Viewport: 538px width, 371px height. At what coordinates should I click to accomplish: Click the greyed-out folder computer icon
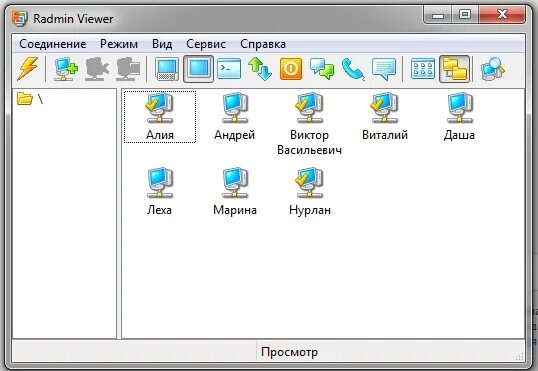tap(128, 69)
